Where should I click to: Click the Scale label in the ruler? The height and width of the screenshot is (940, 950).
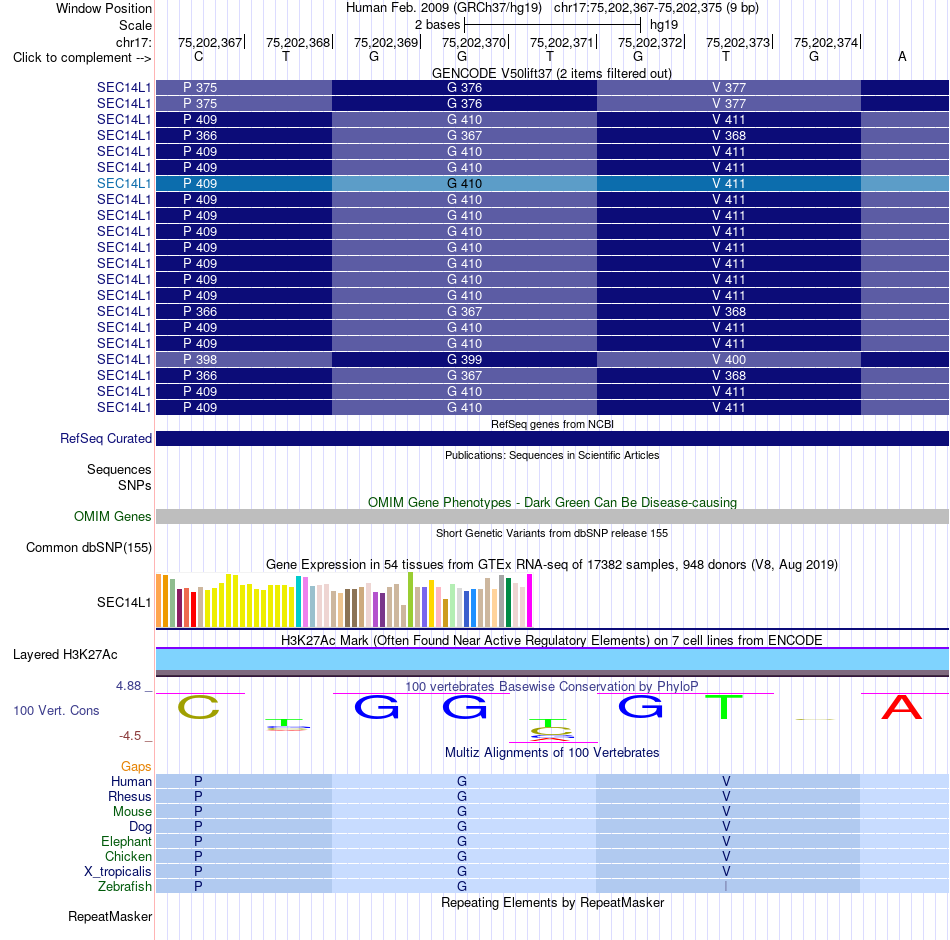135,25
